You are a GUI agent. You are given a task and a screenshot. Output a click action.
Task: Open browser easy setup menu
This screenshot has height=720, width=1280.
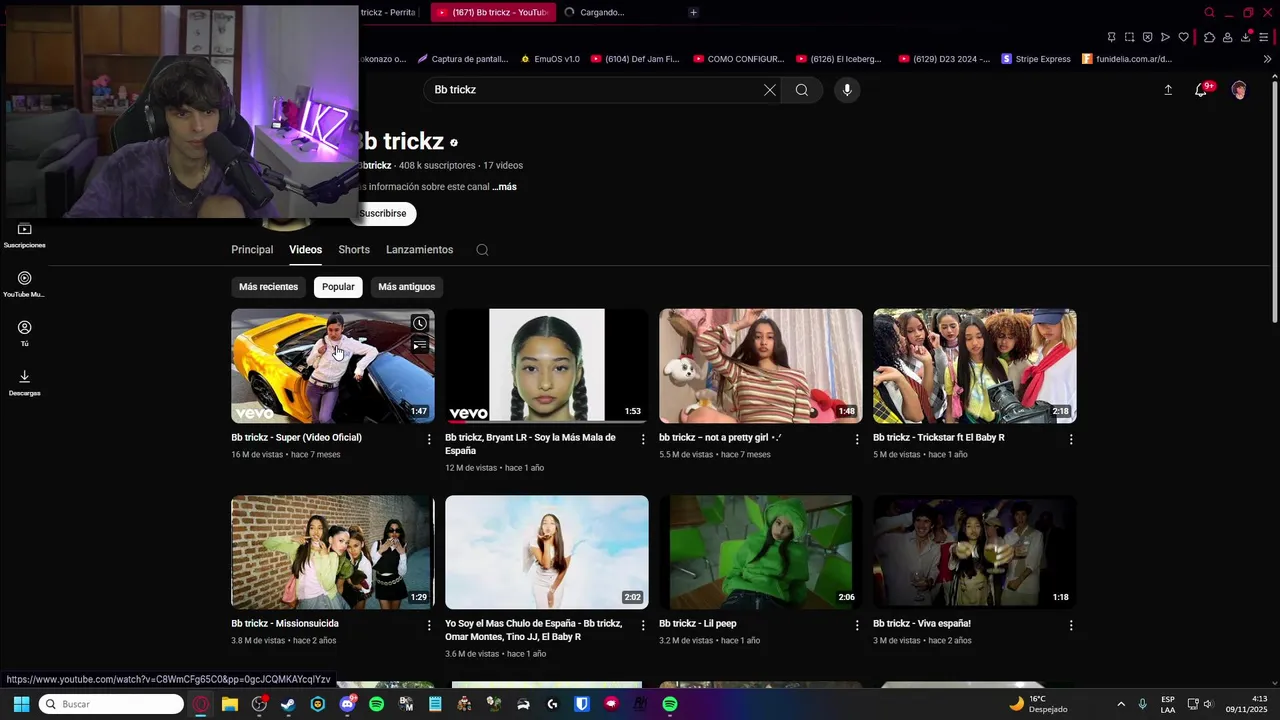tap(1264, 37)
